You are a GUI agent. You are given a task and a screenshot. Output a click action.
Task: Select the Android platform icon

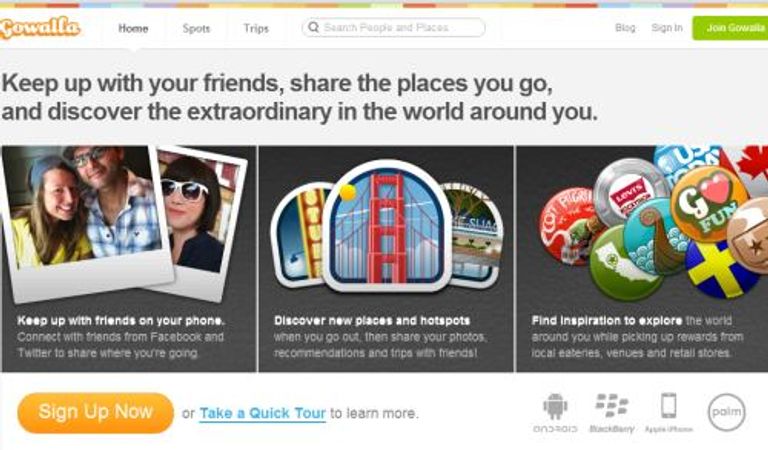pyautogui.click(x=555, y=413)
